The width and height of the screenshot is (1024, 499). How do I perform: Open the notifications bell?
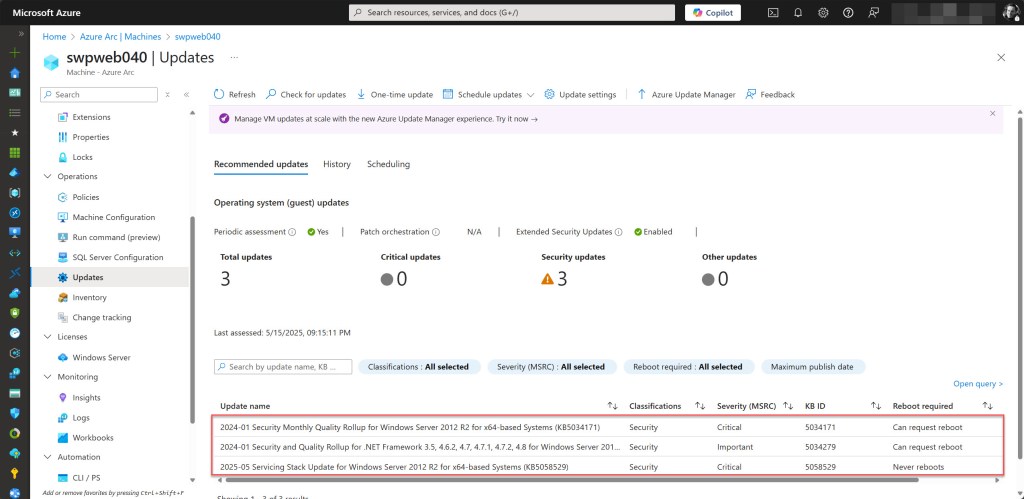point(798,13)
